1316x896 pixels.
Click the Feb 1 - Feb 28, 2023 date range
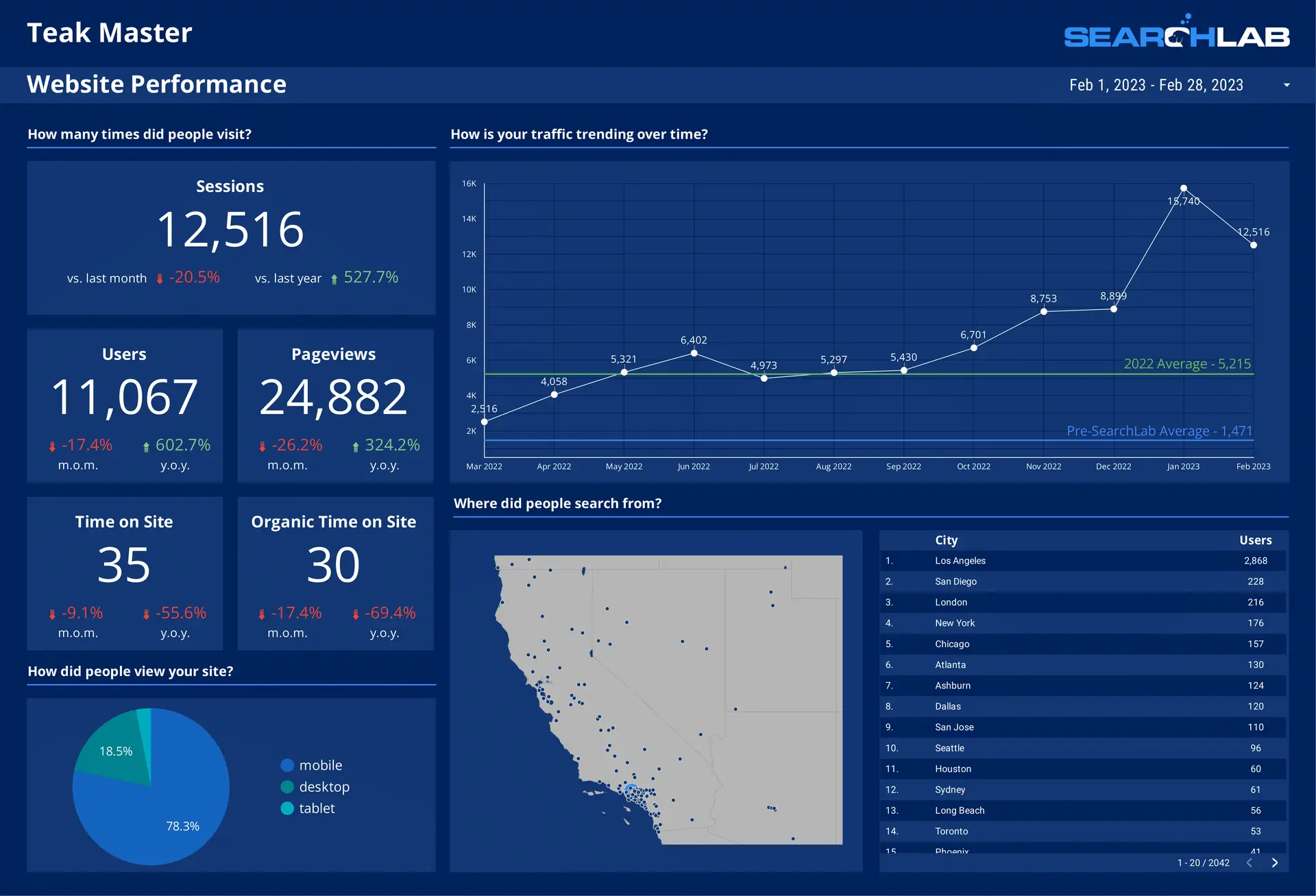[1156, 85]
